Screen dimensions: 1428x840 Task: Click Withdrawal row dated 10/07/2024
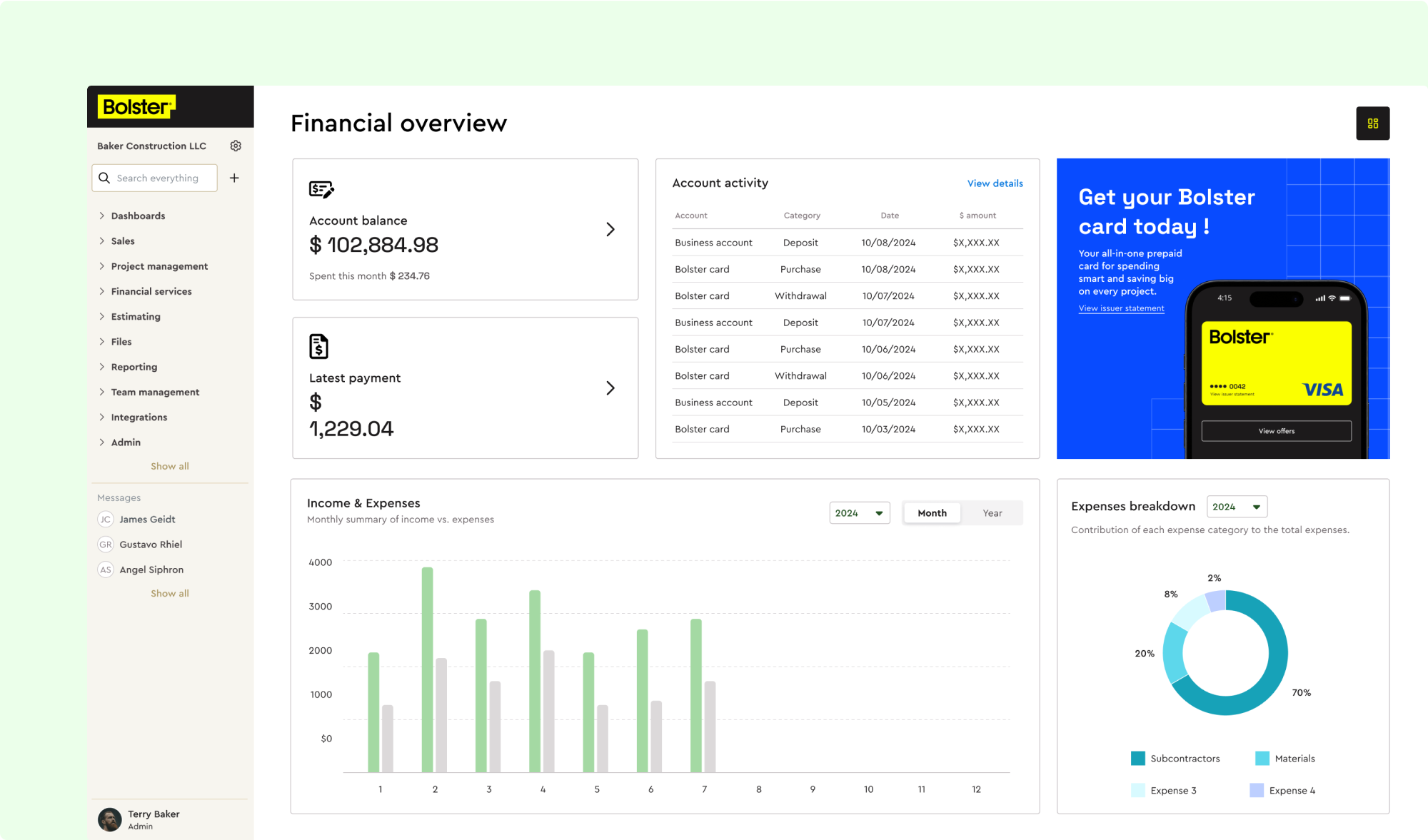847,295
